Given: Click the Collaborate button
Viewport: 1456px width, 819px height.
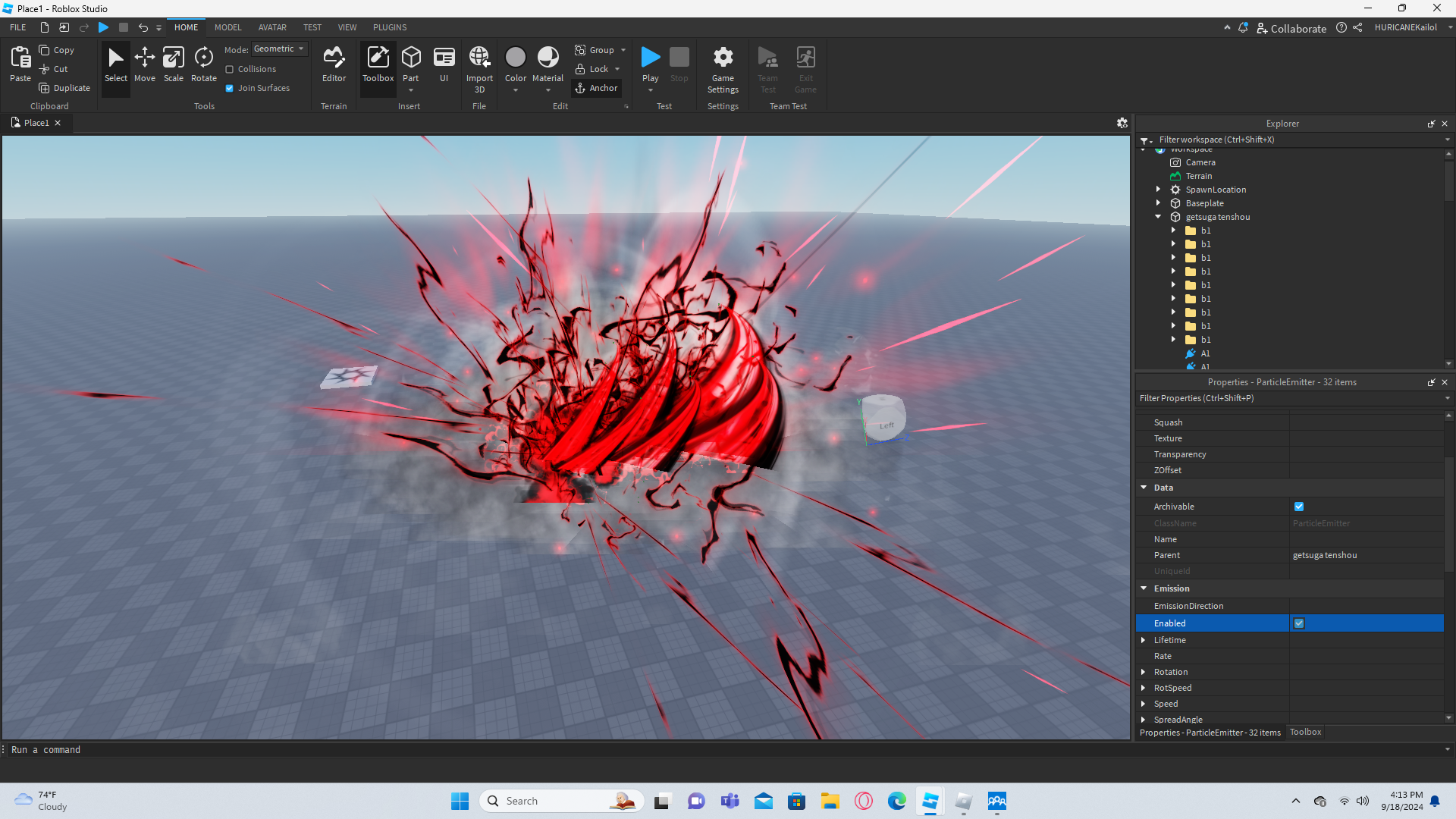Looking at the screenshot, I should click(1291, 28).
